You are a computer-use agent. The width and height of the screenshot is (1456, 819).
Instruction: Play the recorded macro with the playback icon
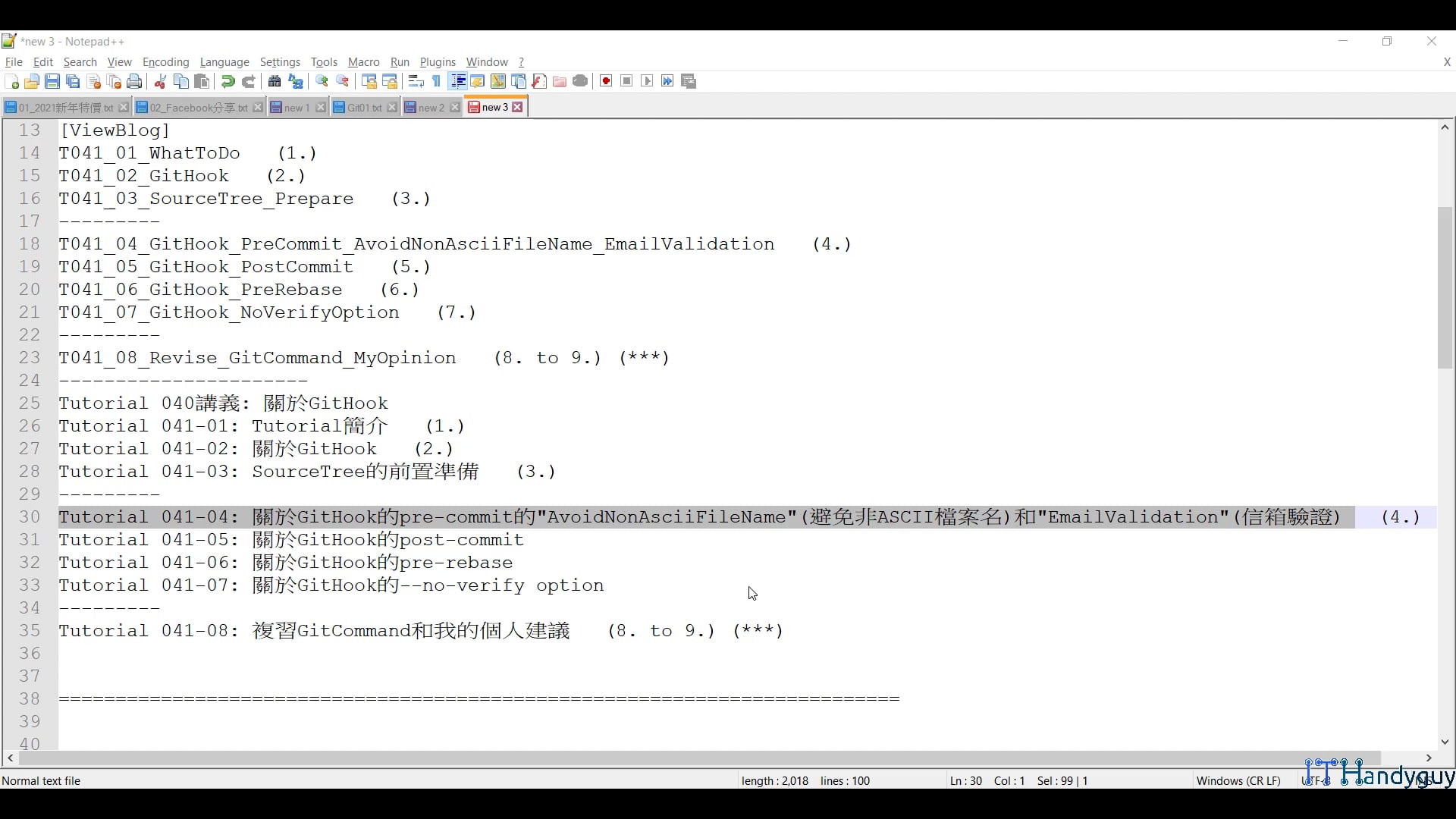coord(646,81)
